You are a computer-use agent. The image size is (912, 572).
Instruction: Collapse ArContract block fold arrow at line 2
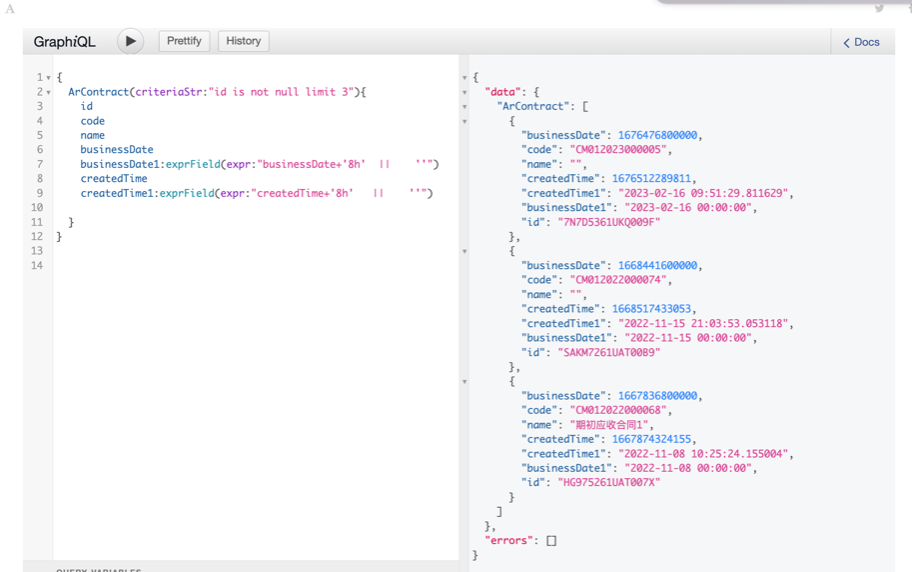coord(48,92)
